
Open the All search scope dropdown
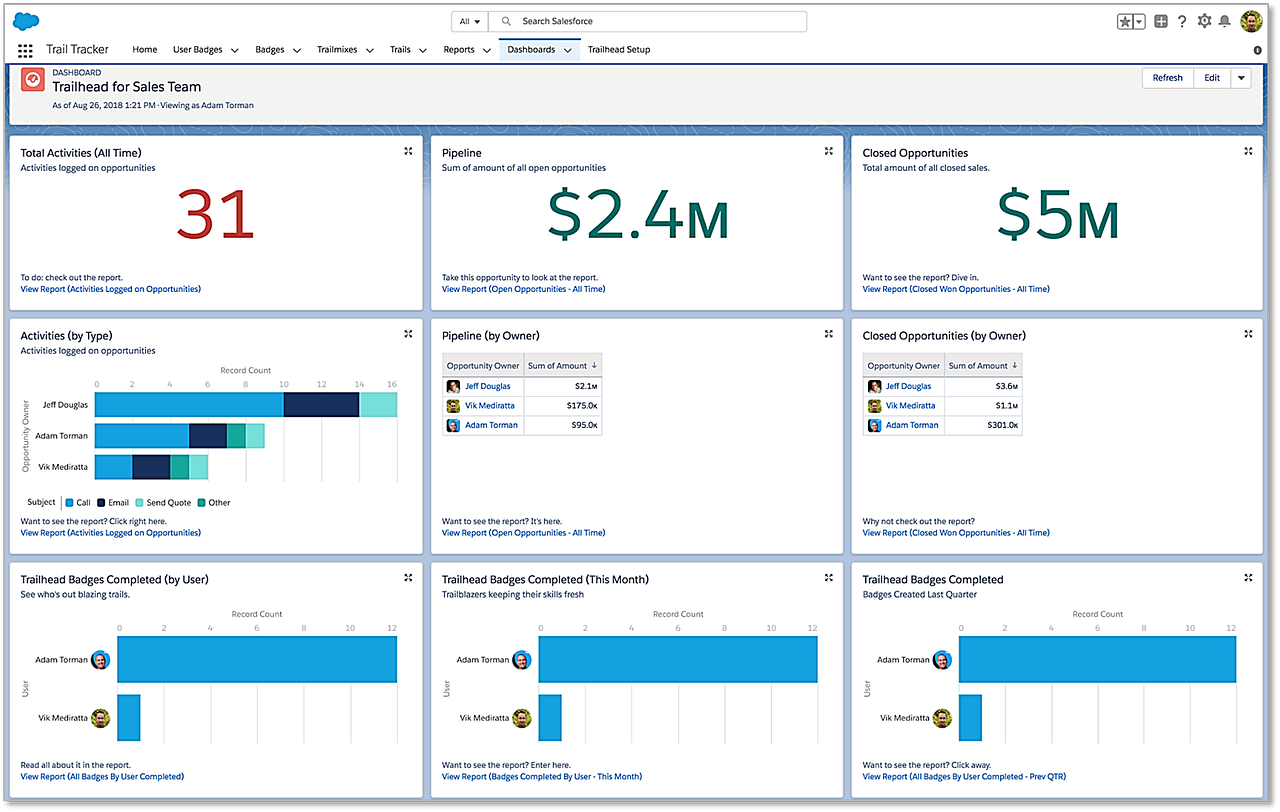click(x=468, y=20)
